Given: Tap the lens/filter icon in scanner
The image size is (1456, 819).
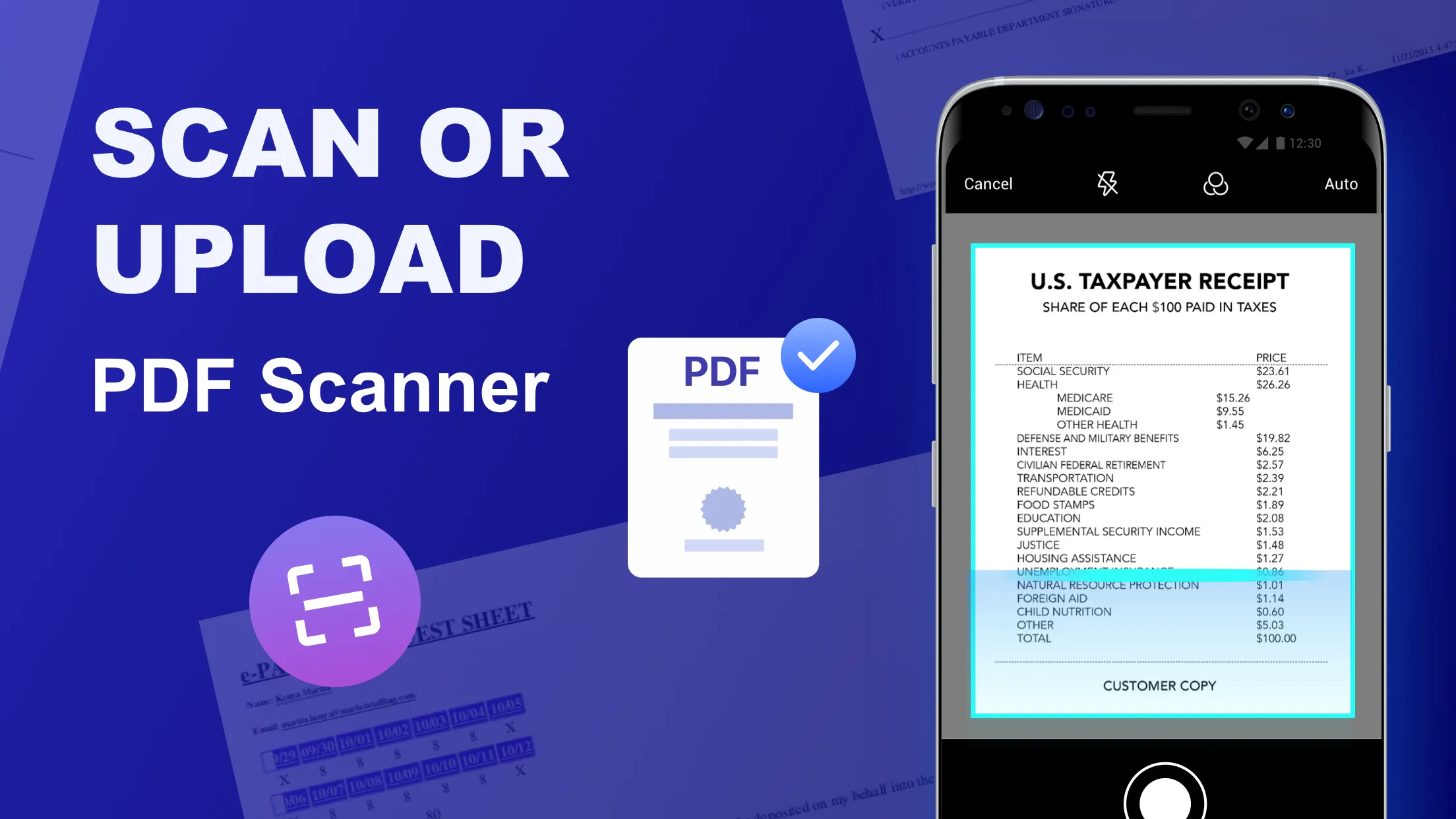Looking at the screenshot, I should pyautogui.click(x=1215, y=183).
